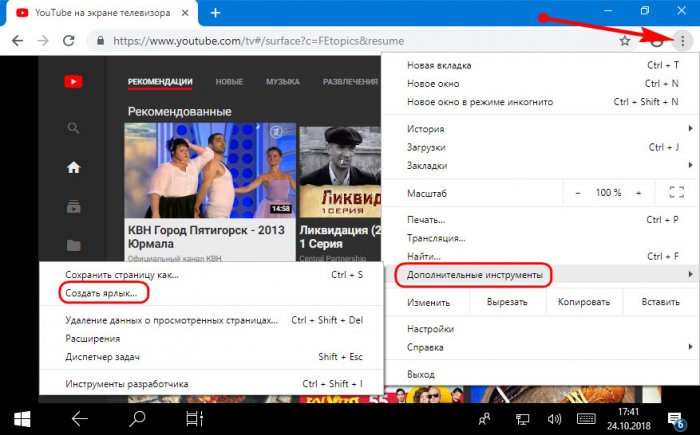Reload the page with the refresh icon
Image resolution: width=700 pixels, height=435 pixels.
tap(69, 41)
